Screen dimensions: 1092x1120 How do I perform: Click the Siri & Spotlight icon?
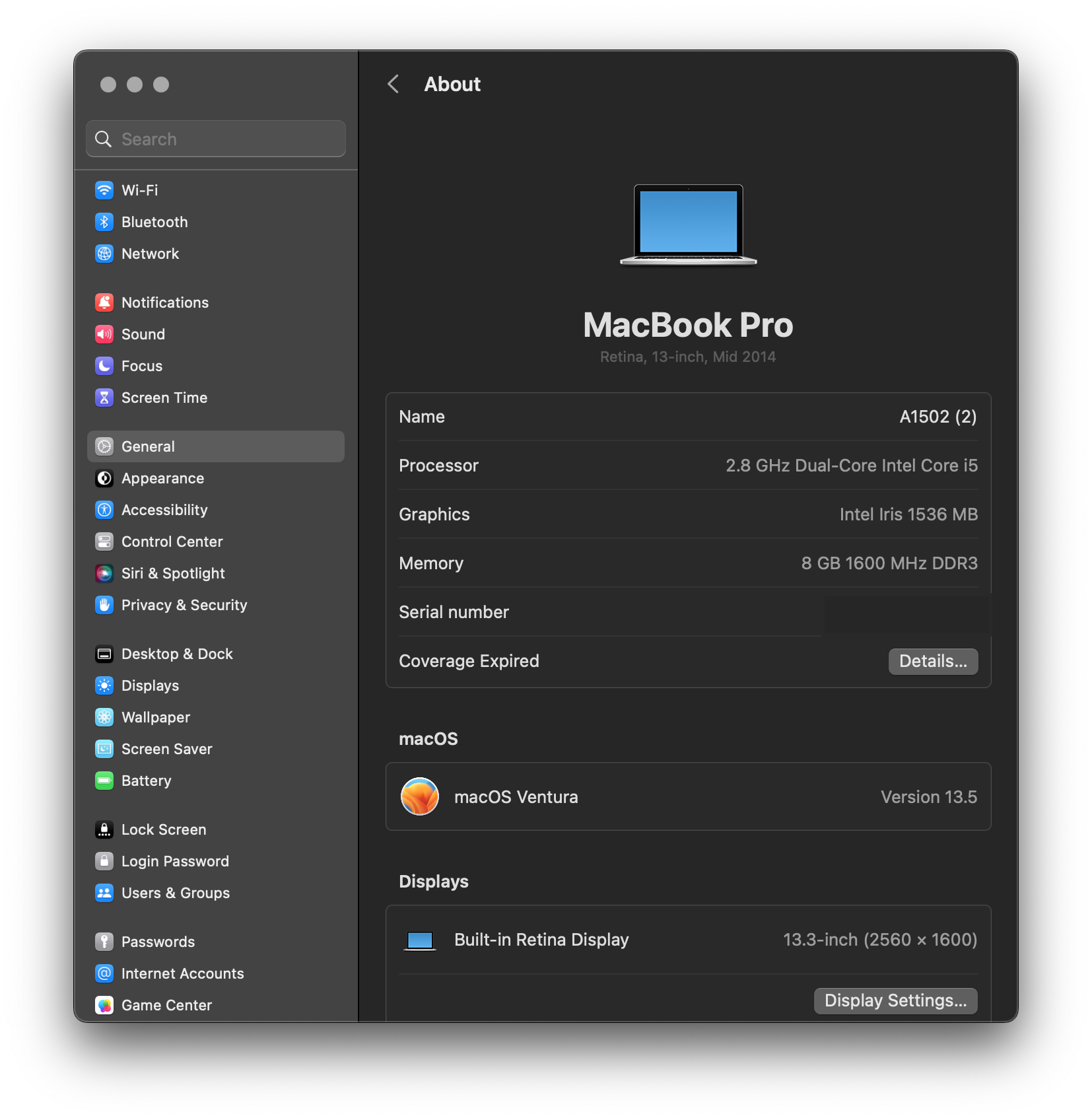point(104,573)
